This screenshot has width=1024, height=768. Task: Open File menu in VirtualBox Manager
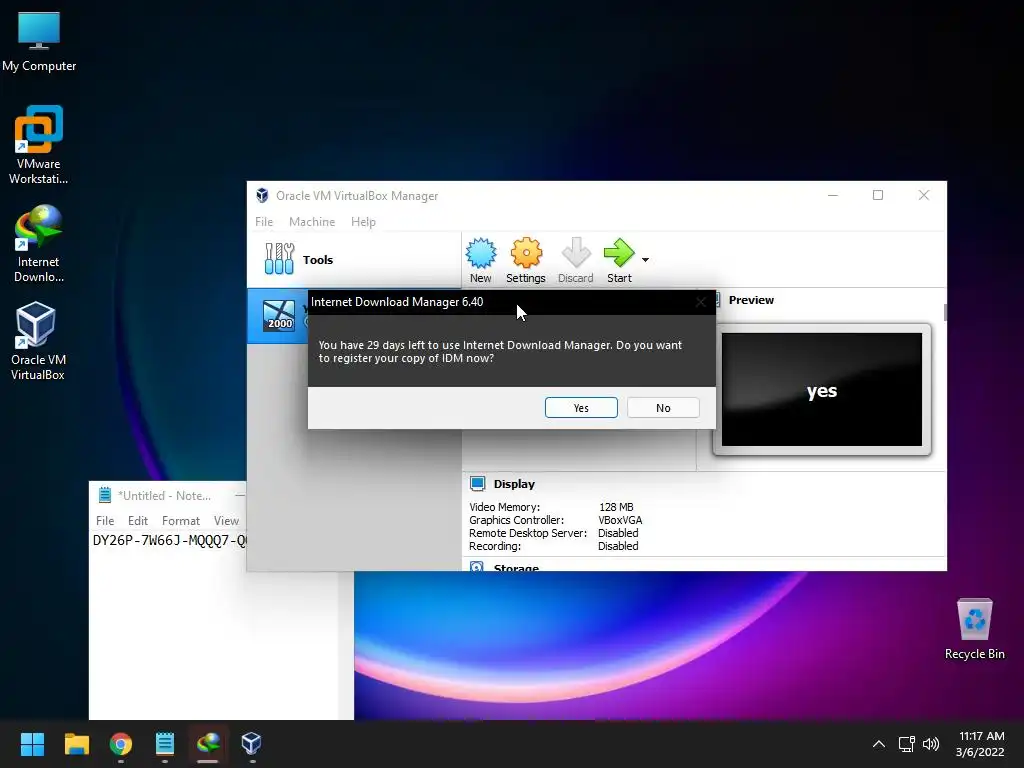pyautogui.click(x=264, y=222)
